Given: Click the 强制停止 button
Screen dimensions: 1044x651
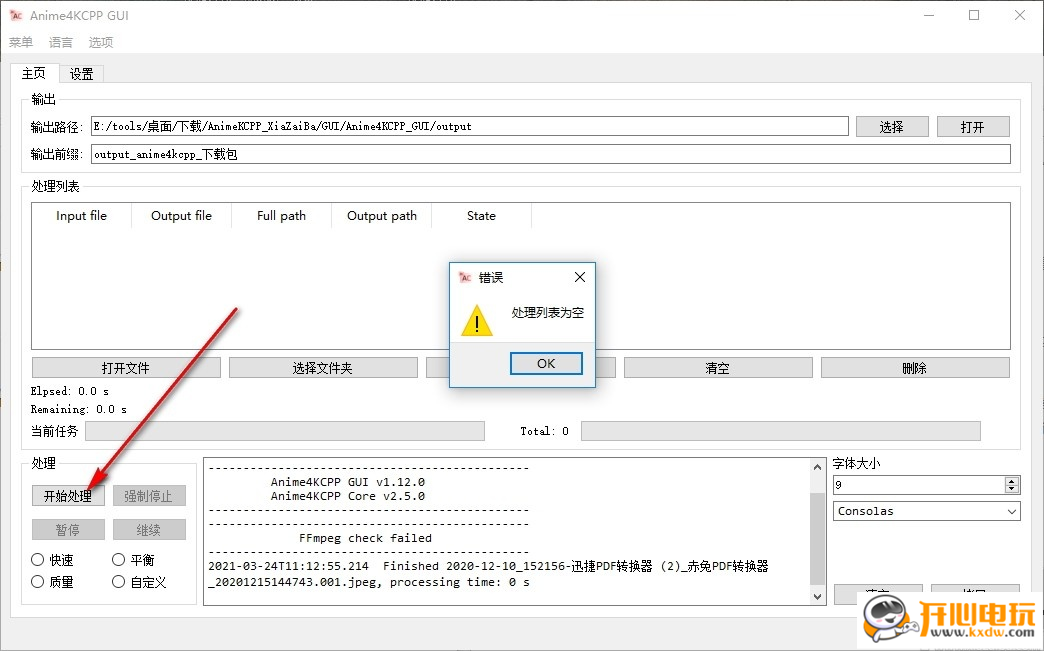Looking at the screenshot, I should coord(148,496).
